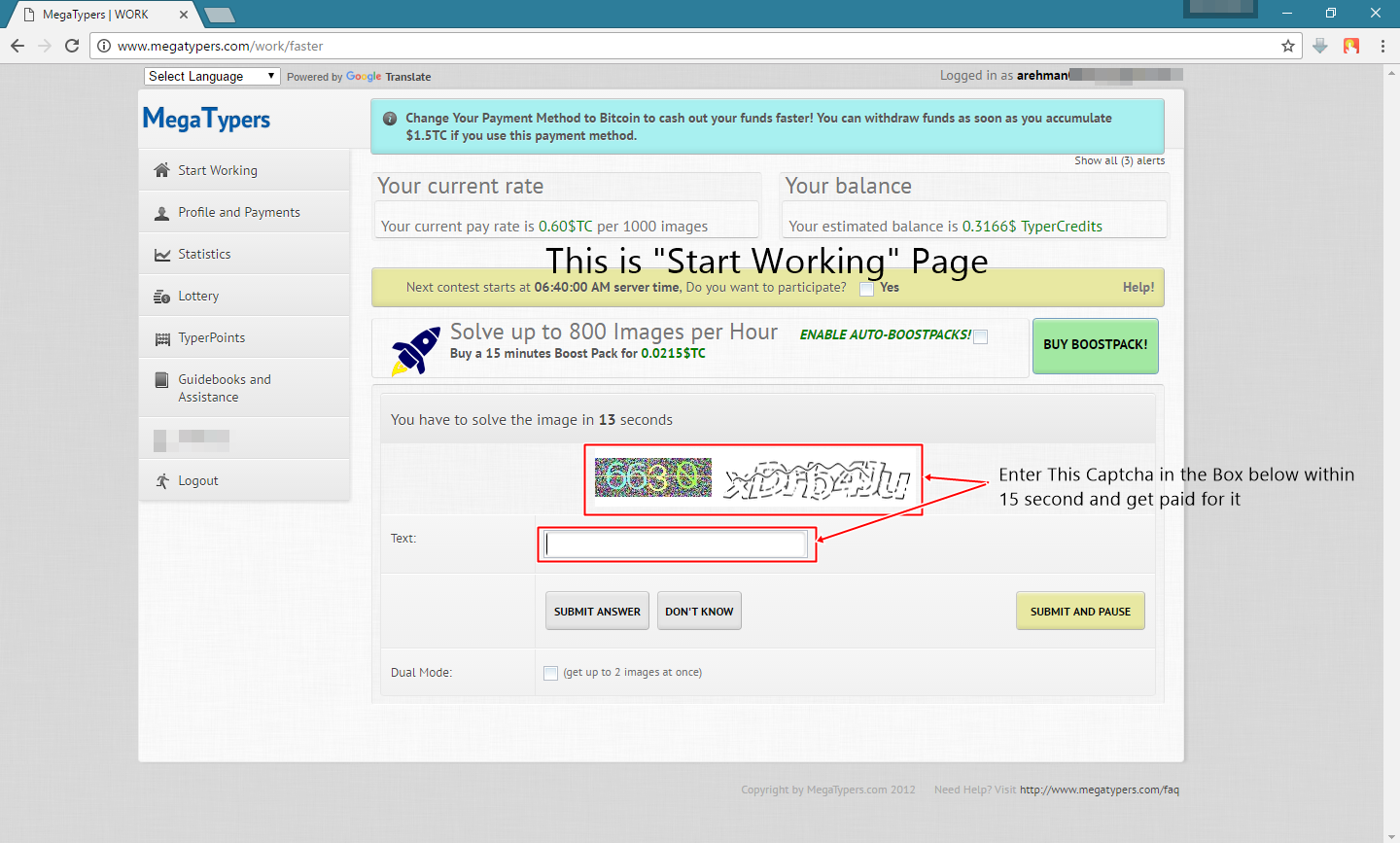Open a new browser tab
Viewport: 1400px width, 843px height.
coord(220,15)
